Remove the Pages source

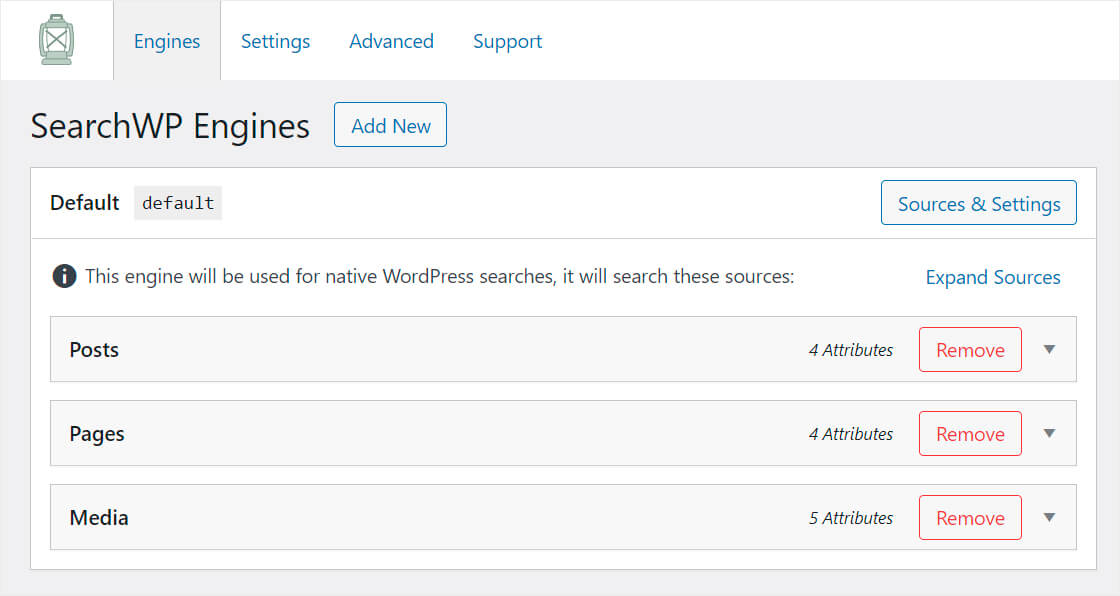coord(970,434)
